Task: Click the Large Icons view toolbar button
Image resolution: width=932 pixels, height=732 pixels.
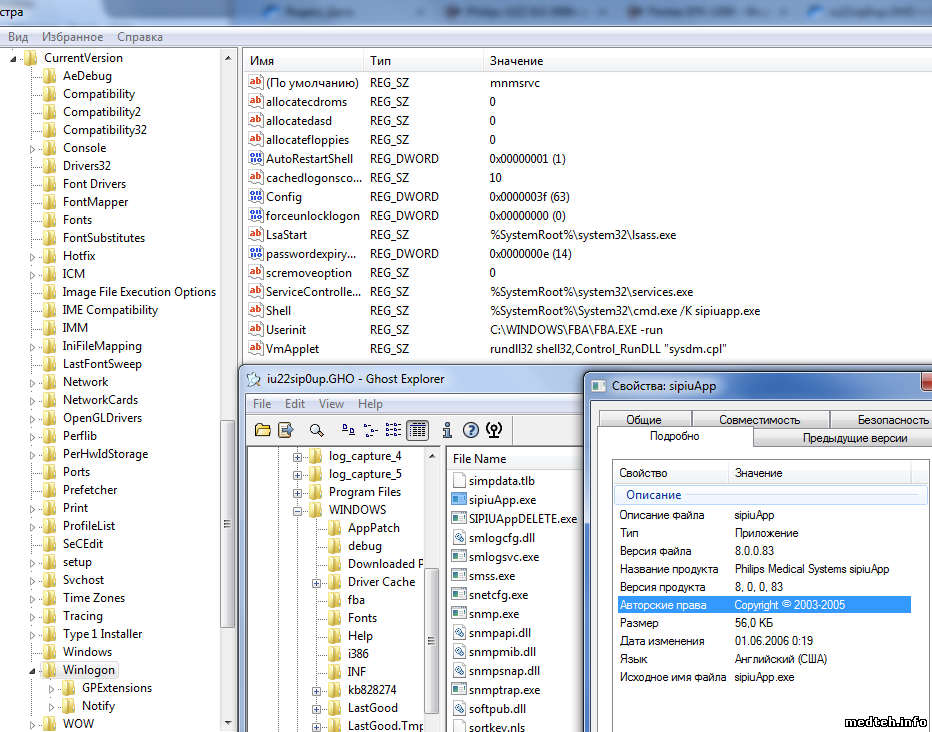Action: point(347,430)
